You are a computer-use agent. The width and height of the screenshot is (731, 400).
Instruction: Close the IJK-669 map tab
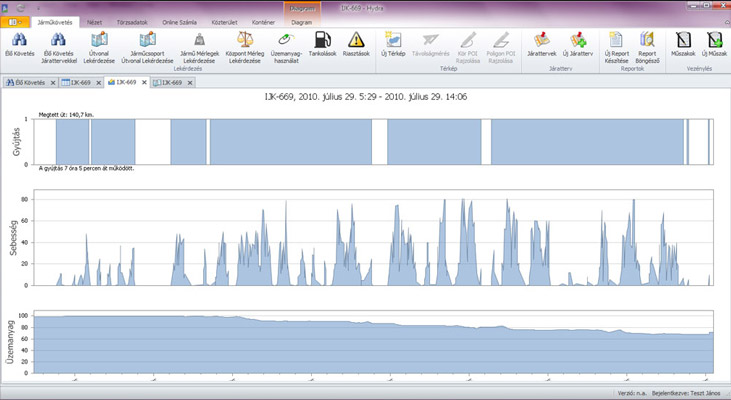190,83
